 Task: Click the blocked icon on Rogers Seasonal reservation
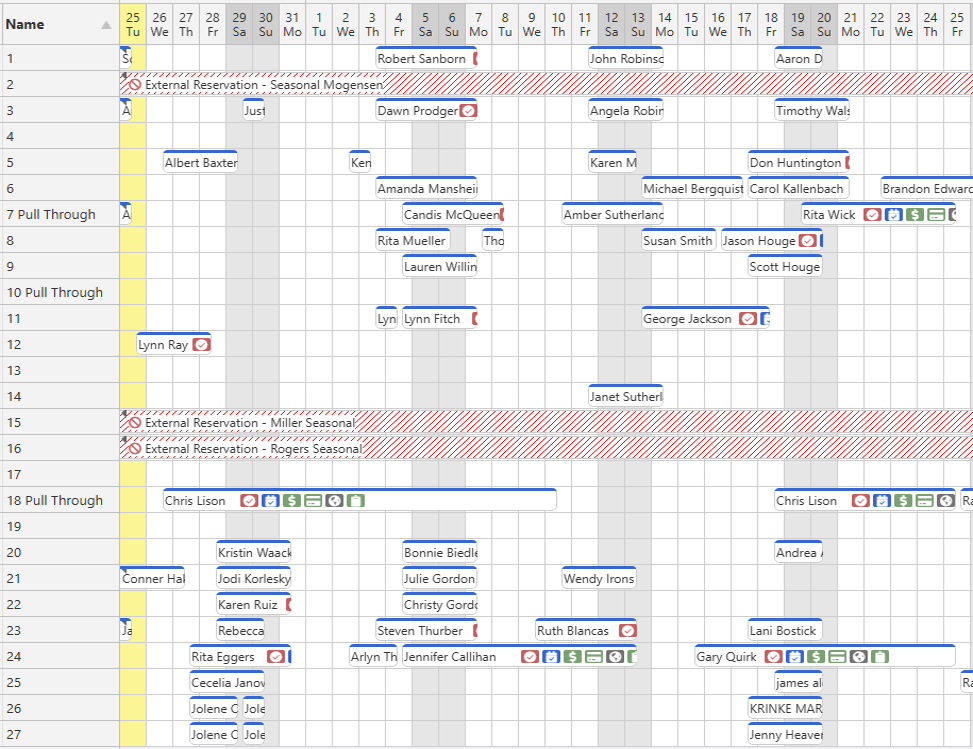click(135, 449)
